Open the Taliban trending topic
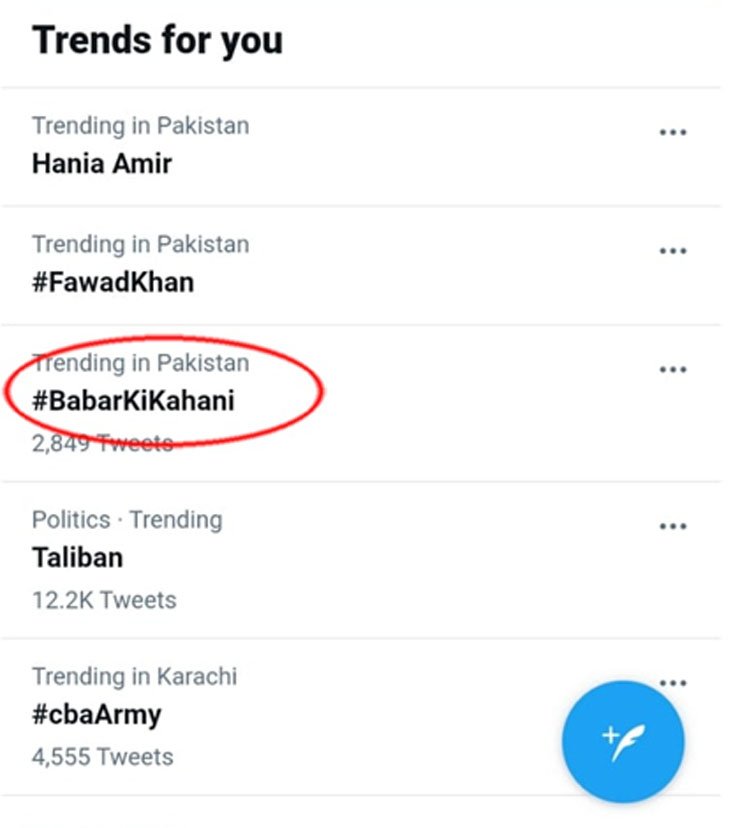This screenshot has width=740, height=828. coord(77,557)
